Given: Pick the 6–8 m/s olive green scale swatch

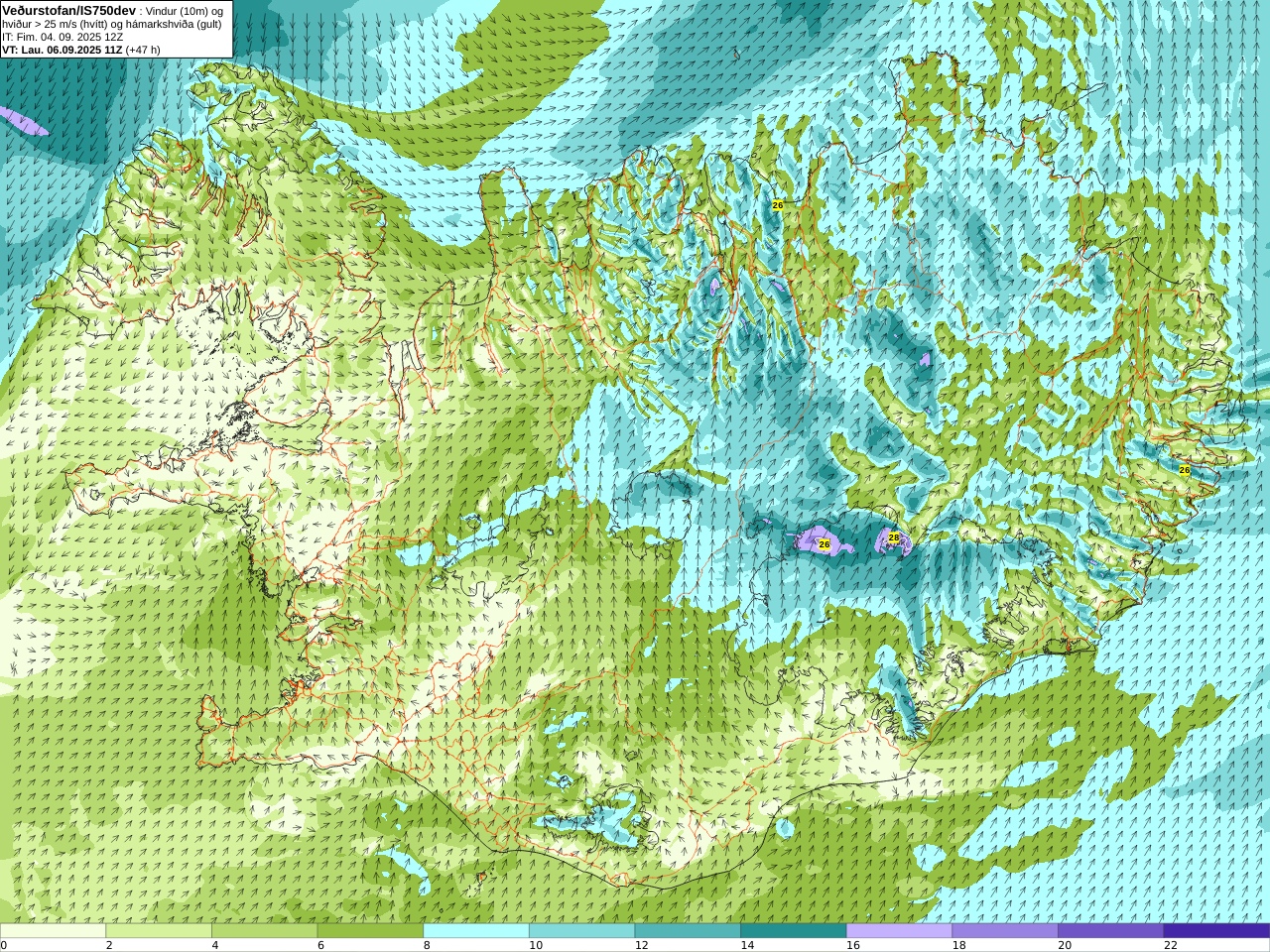Looking at the screenshot, I should pyautogui.click(x=370, y=931).
